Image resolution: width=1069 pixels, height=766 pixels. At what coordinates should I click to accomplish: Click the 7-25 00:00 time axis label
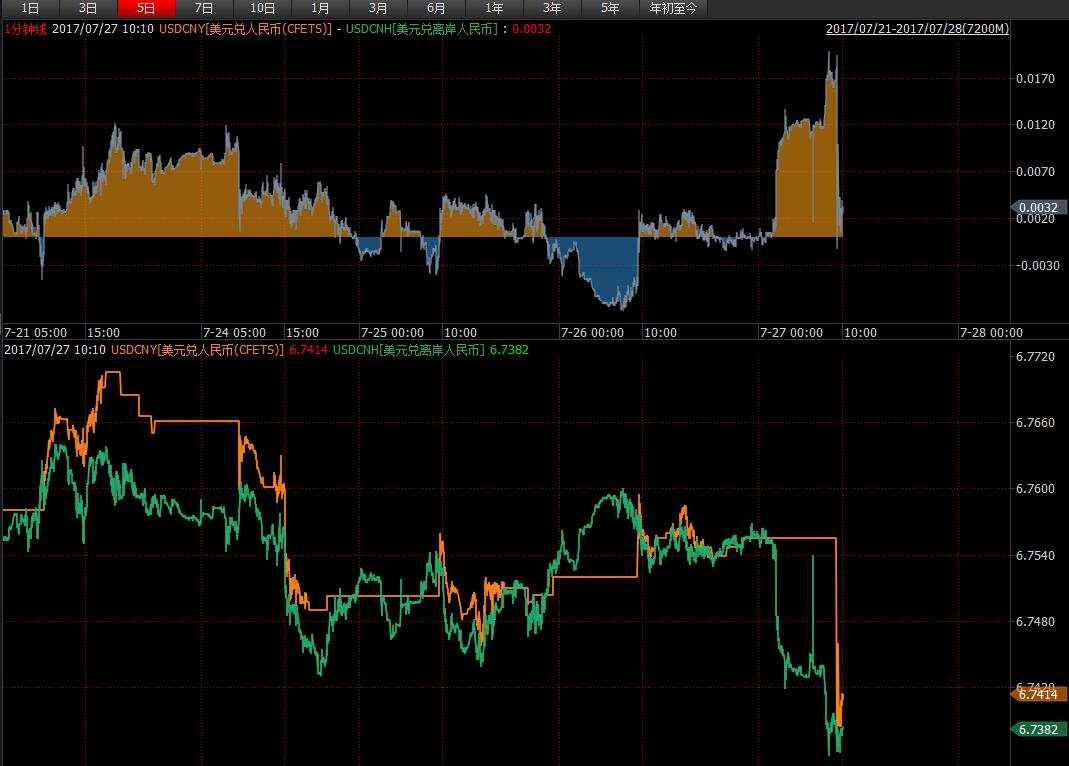coord(392,333)
